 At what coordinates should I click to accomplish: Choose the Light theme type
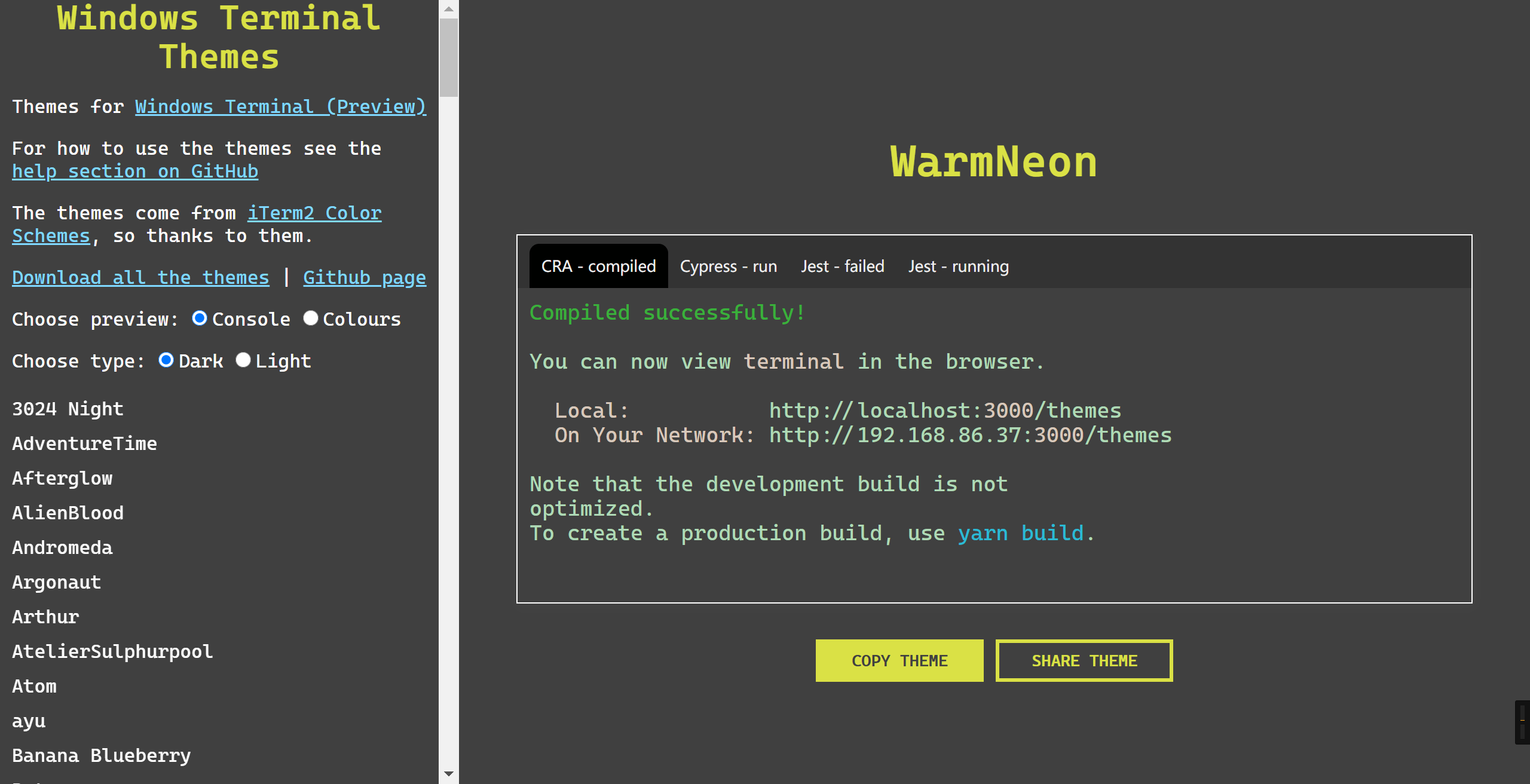pos(243,360)
